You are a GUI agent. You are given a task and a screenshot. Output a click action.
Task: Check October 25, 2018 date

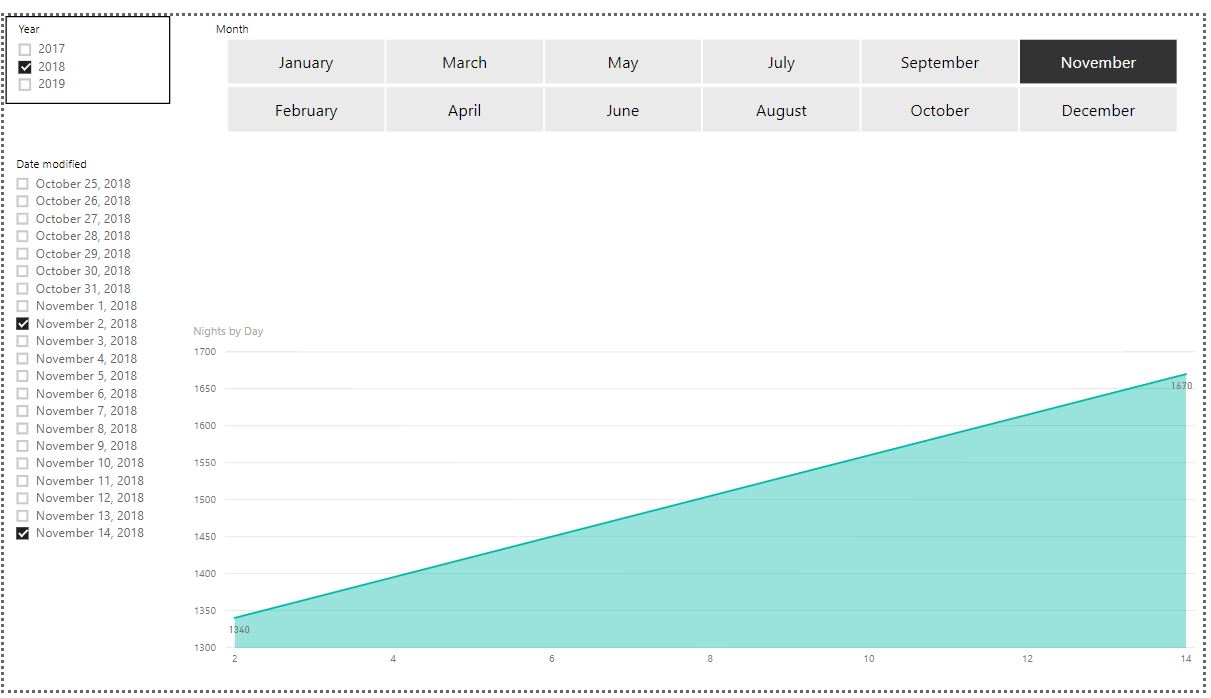click(x=23, y=184)
